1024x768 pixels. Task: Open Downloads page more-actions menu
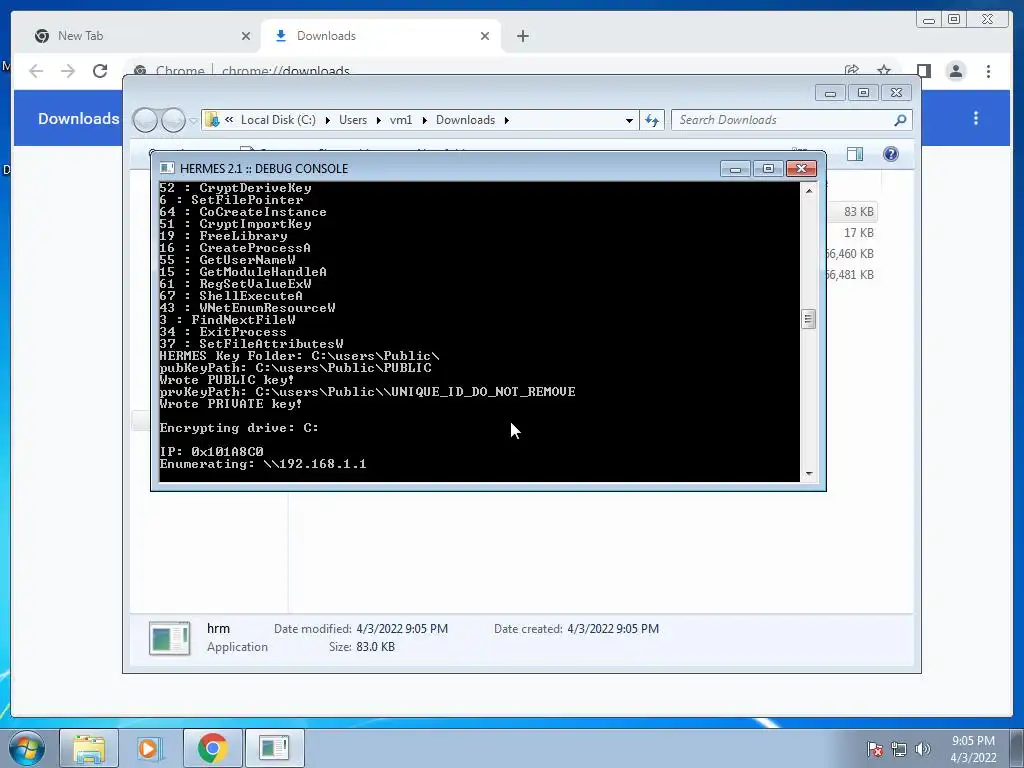pos(976,118)
